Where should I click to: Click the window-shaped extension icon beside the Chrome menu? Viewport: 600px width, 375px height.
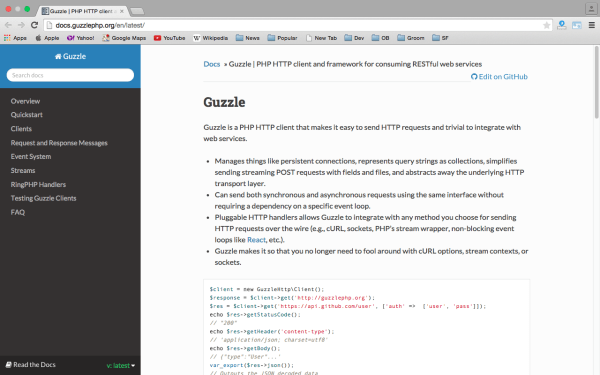pos(577,25)
